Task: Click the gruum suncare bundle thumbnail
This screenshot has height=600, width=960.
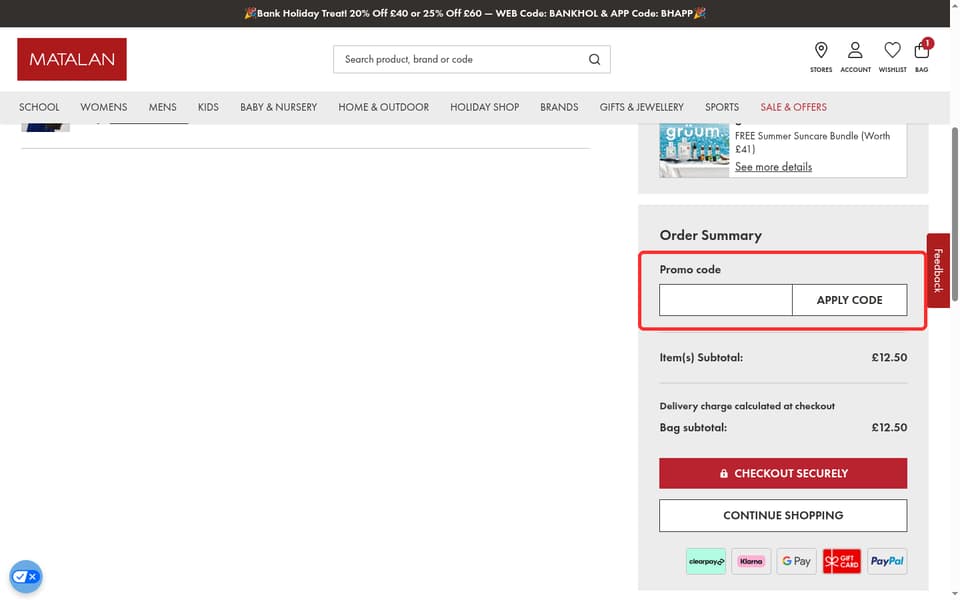Action: 694,150
